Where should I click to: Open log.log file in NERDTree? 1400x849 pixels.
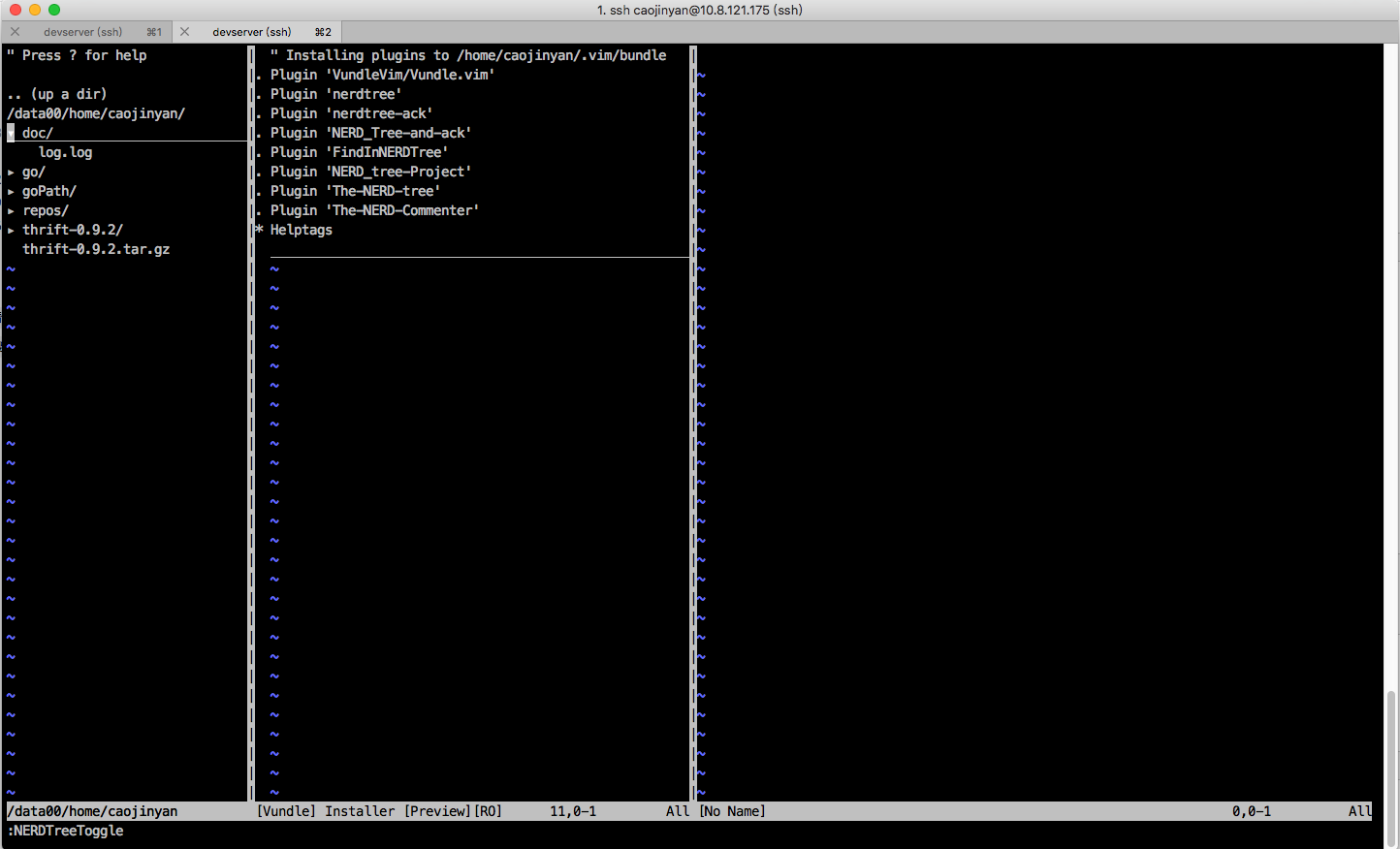click(66, 152)
